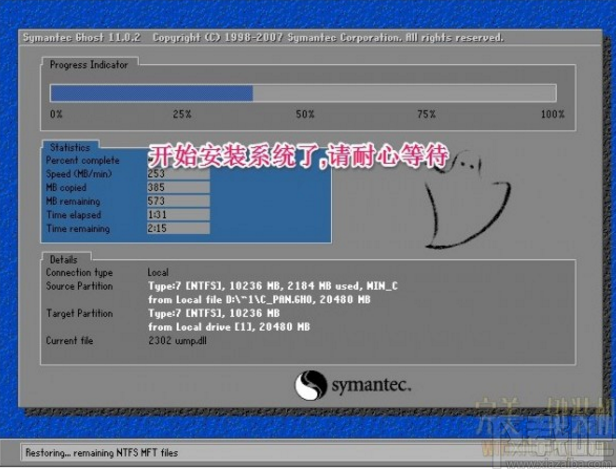Click the 'MB remaining' label
616x469 pixels.
73,201
